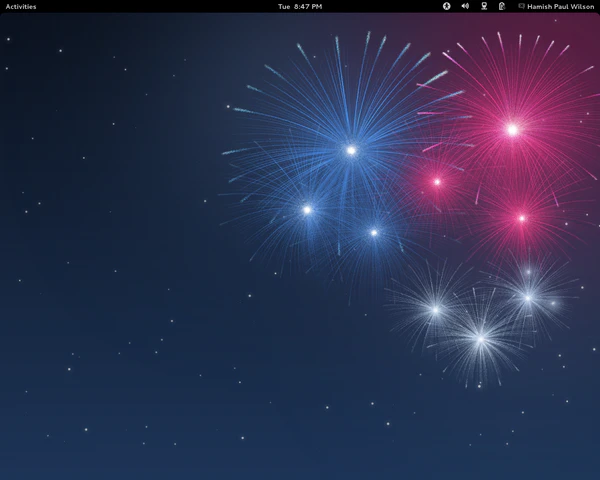Open the Activities overview
The image size is (600, 480).
pos(21,6)
